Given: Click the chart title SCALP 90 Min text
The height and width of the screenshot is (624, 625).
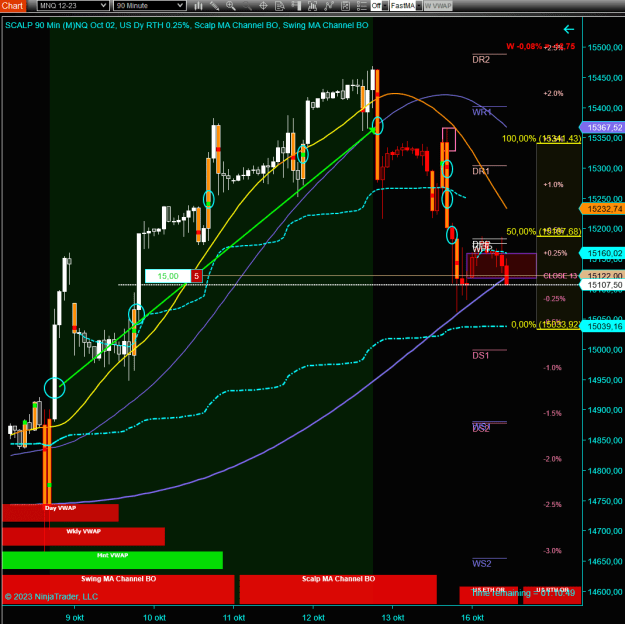Looking at the screenshot, I should pyautogui.click(x=186, y=25).
